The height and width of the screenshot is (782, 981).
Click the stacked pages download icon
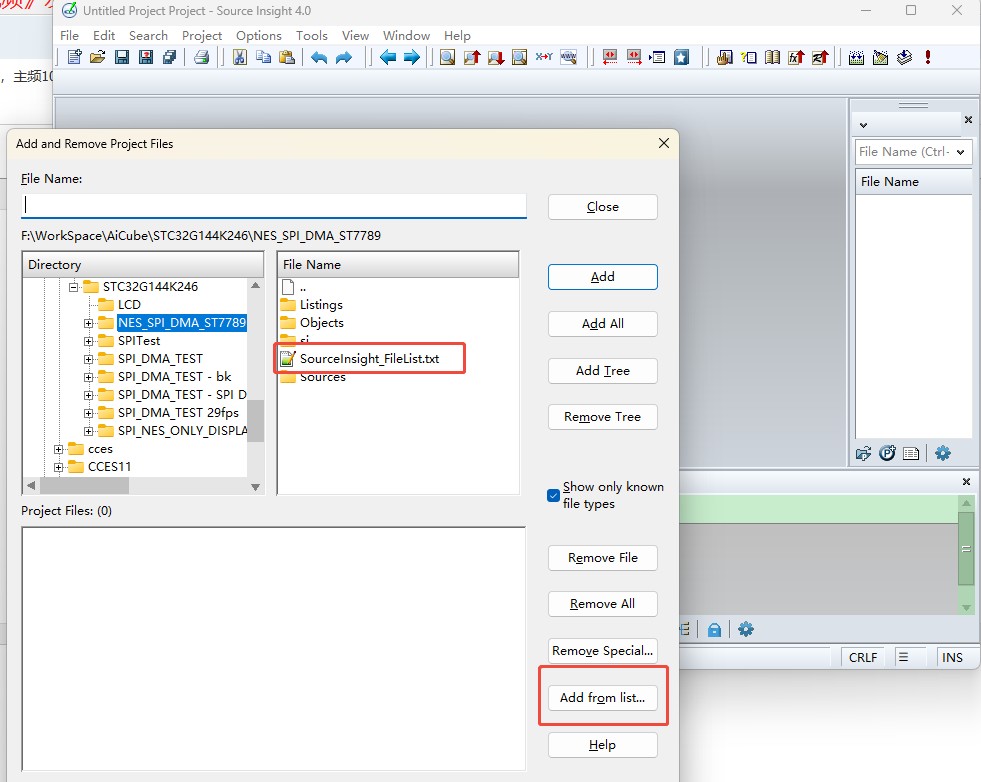905,58
